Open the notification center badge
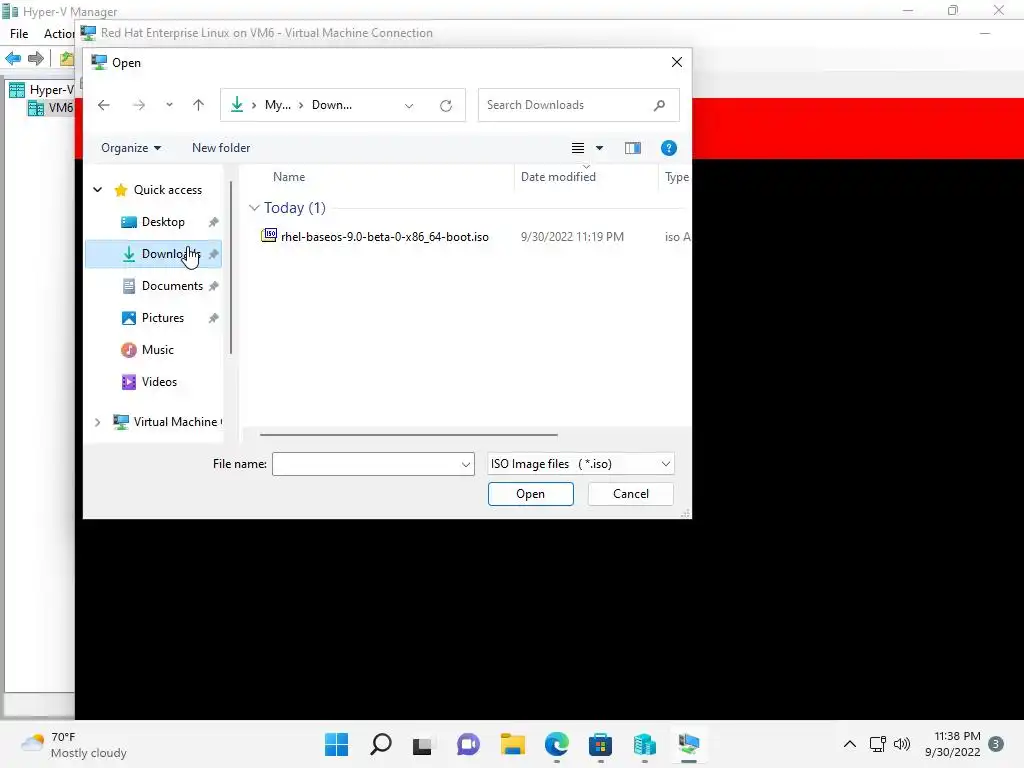 click(x=995, y=744)
